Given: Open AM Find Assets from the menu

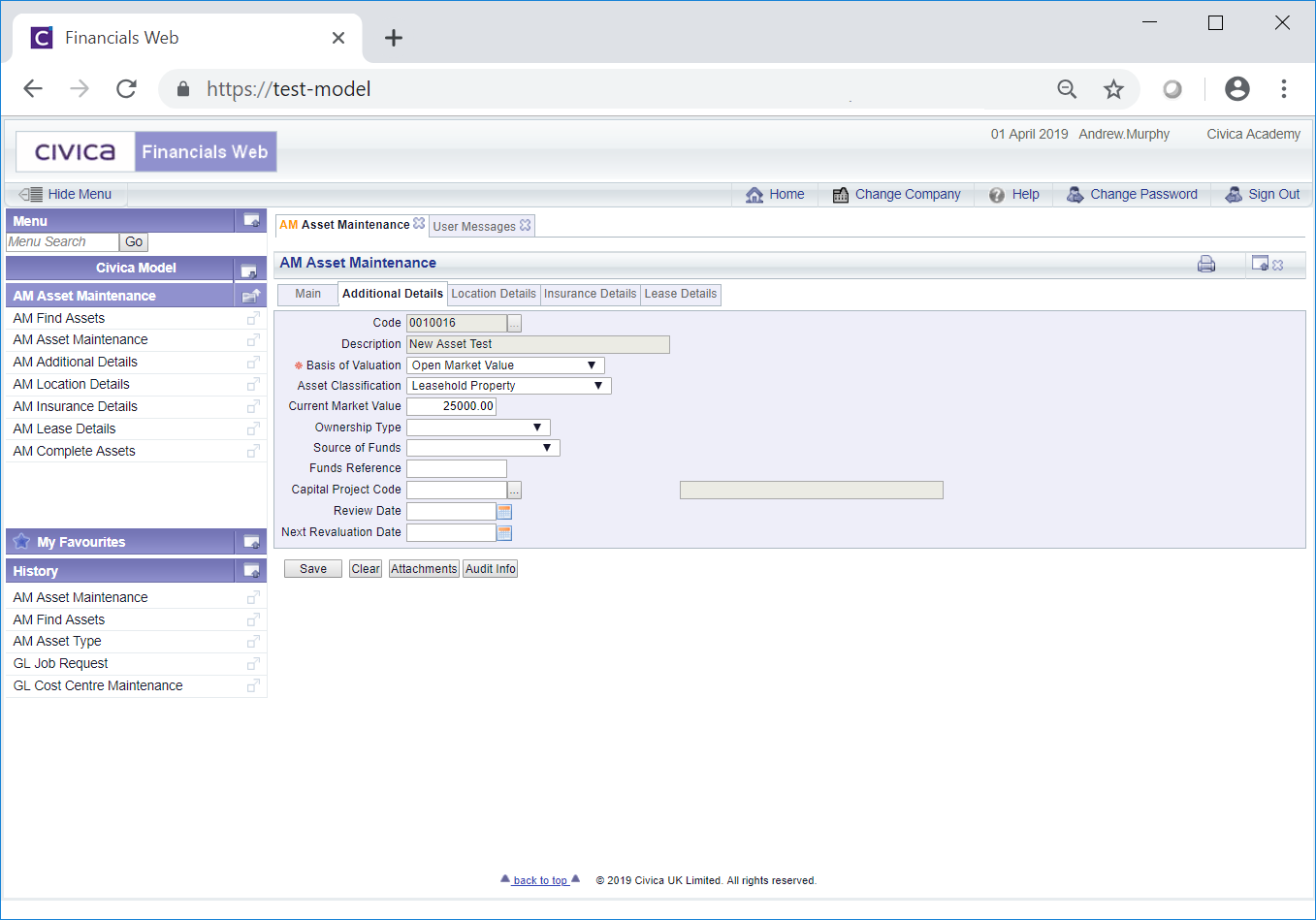Looking at the screenshot, I should [x=59, y=318].
